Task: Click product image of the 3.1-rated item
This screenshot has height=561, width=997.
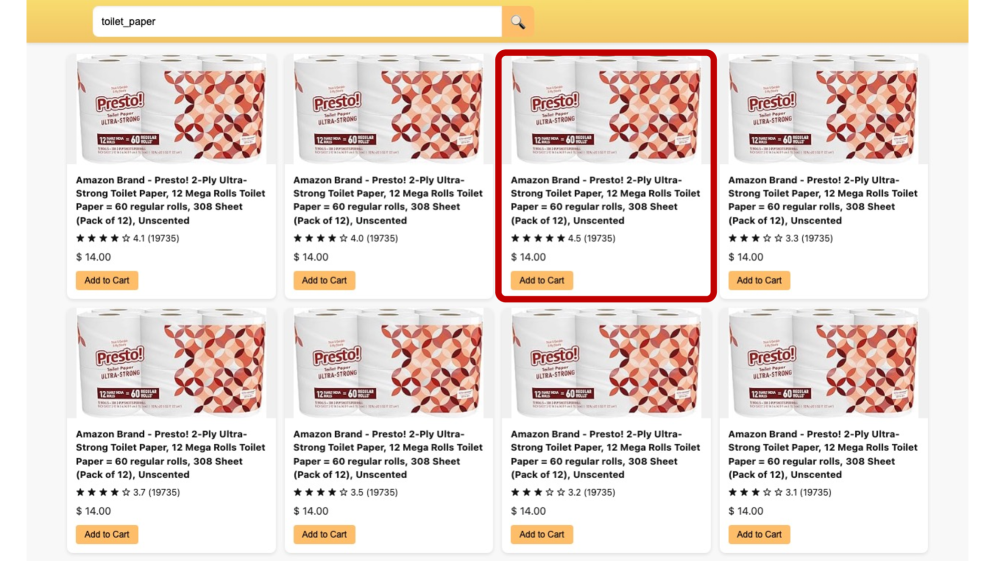Action: pyautogui.click(x=823, y=363)
